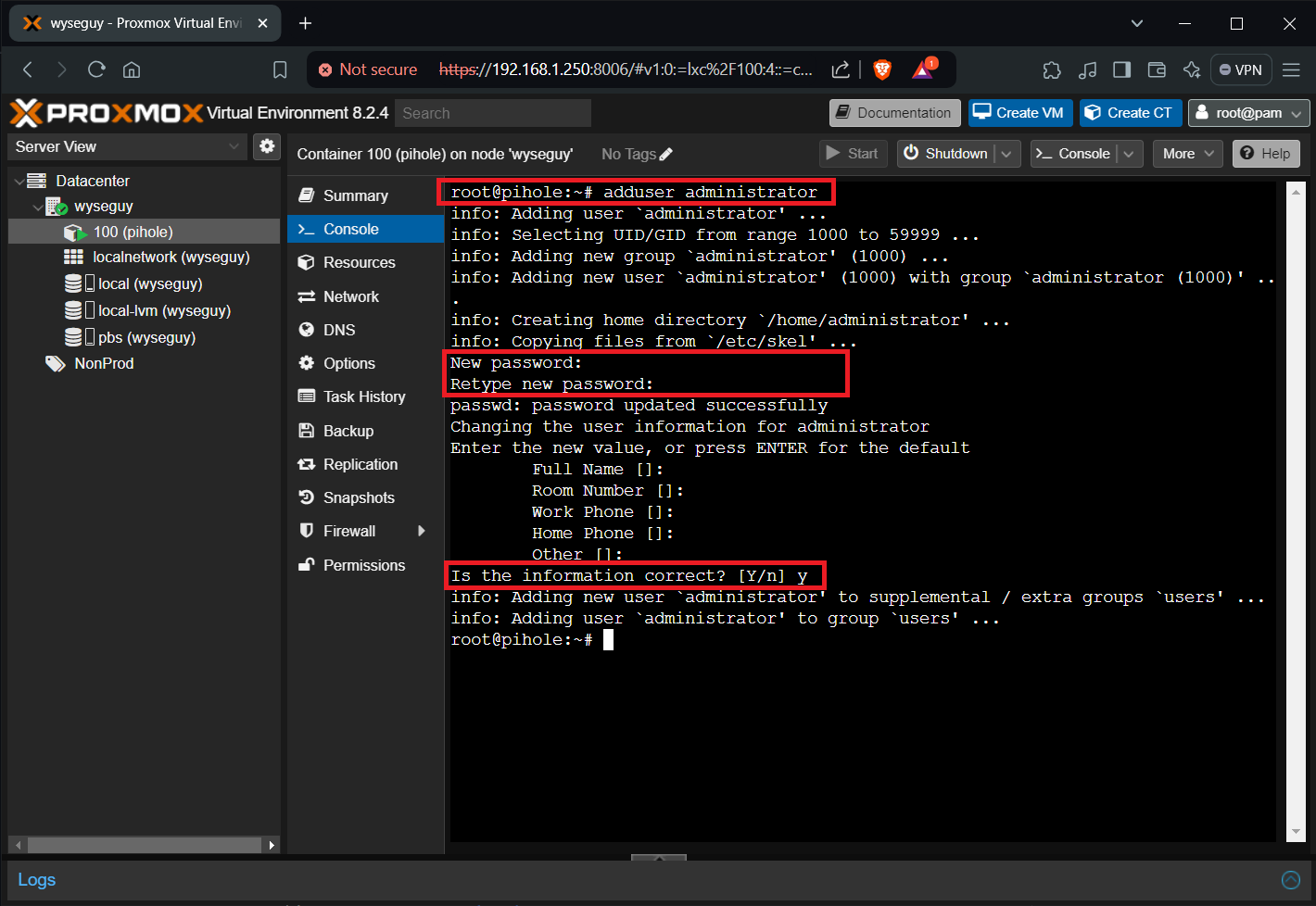
Task: Open the Summary tab
Action: click(x=366, y=195)
